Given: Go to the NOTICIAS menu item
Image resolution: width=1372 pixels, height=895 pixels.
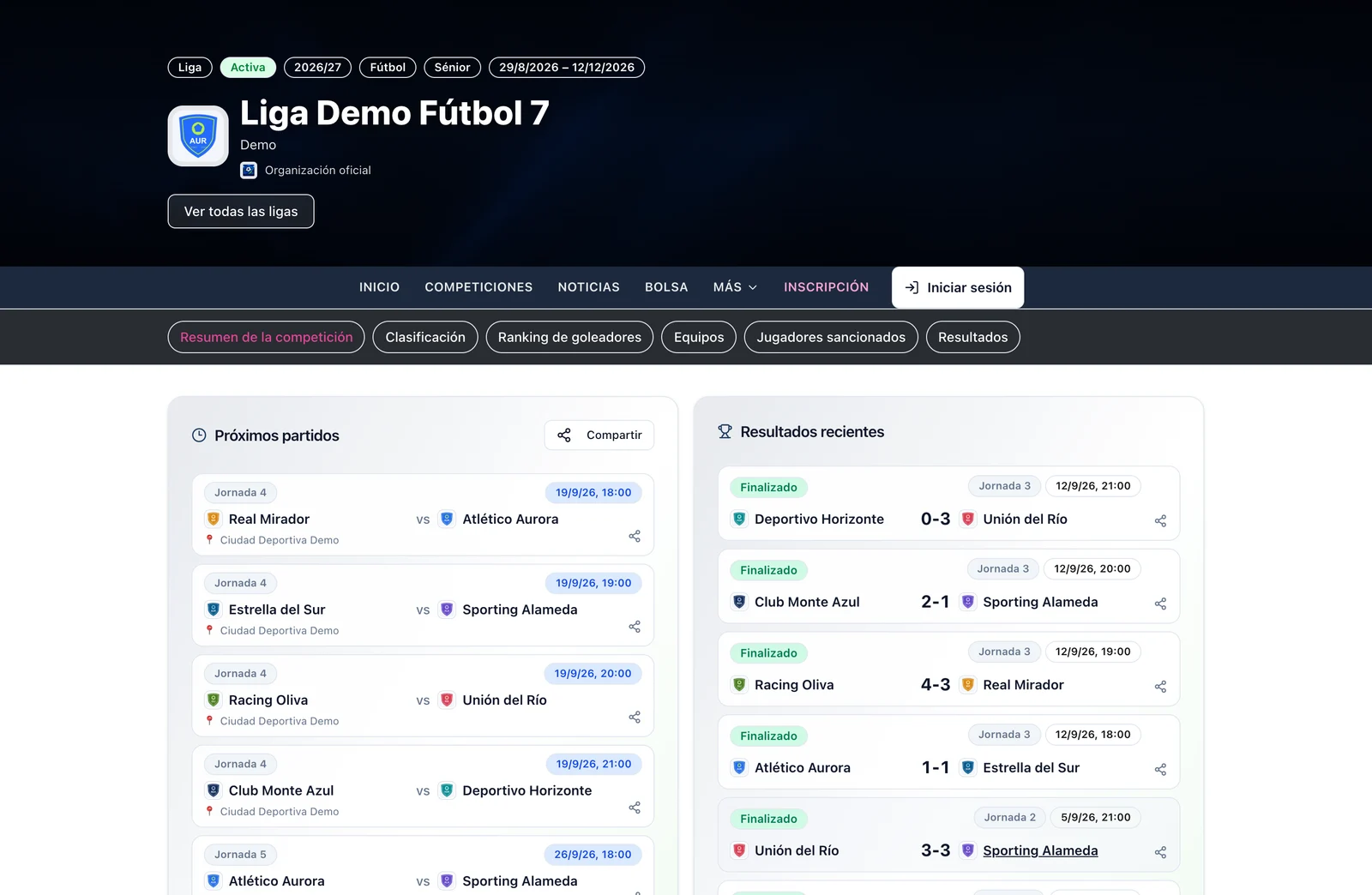Looking at the screenshot, I should (588, 287).
